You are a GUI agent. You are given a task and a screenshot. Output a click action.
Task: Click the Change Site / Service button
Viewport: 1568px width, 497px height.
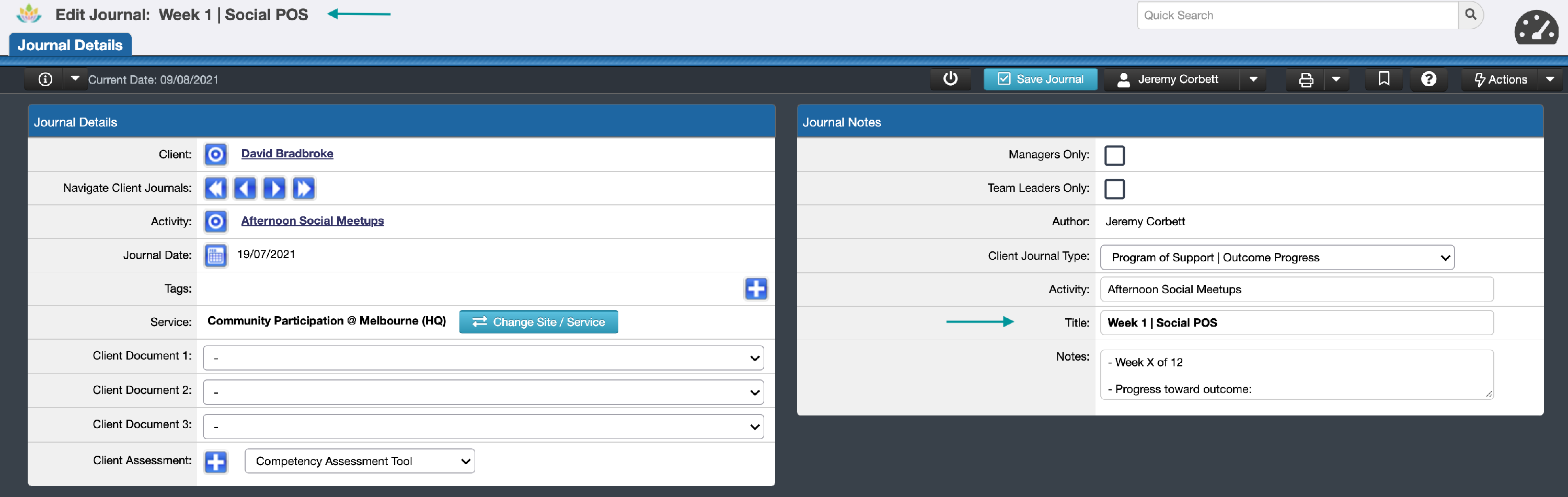(538, 322)
